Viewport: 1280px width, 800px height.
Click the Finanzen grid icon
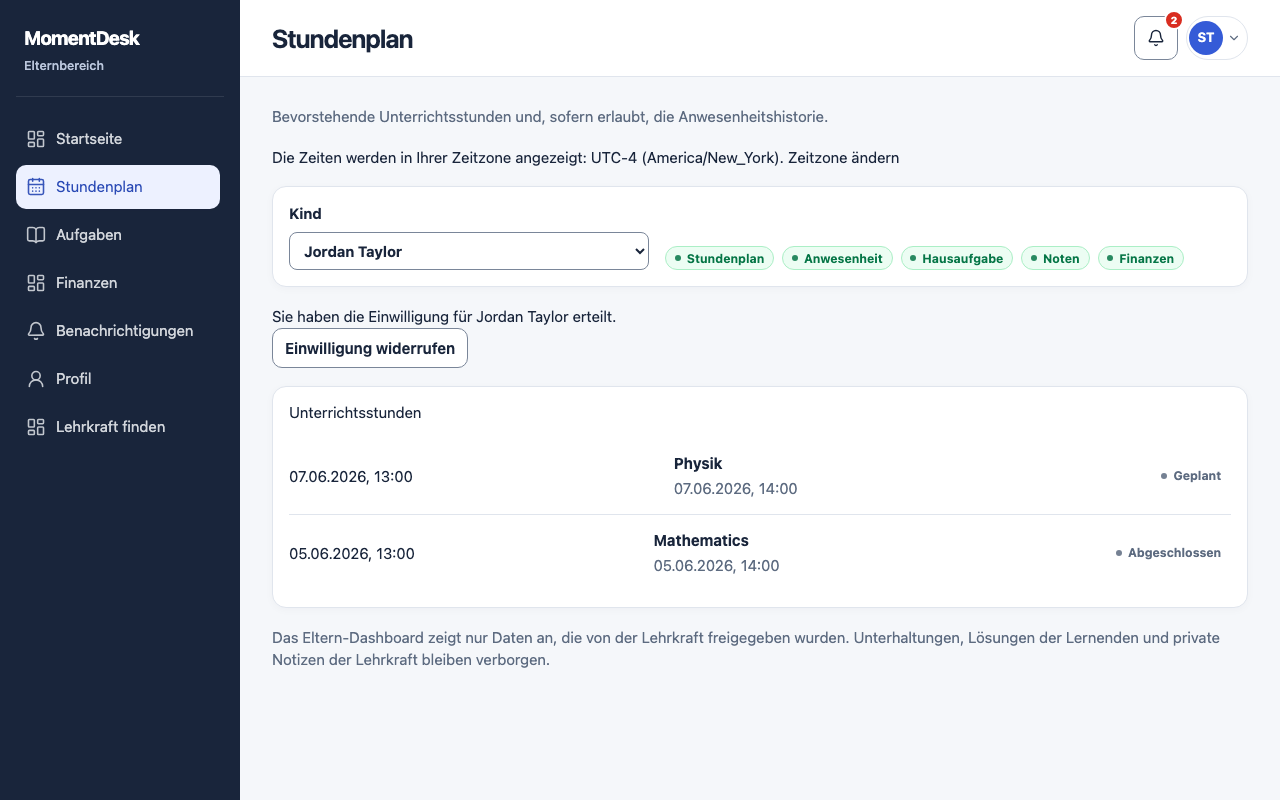point(36,283)
